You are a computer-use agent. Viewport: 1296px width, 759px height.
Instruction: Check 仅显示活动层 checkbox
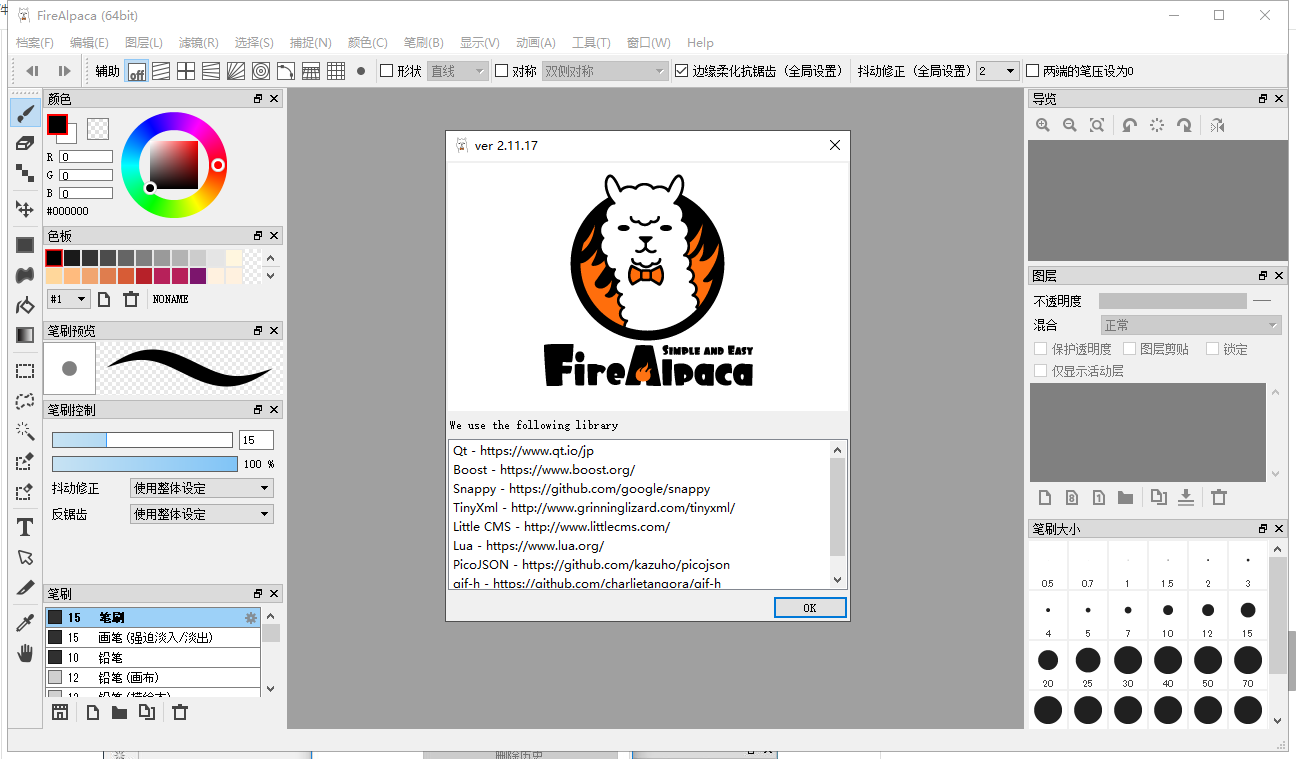click(x=1041, y=371)
